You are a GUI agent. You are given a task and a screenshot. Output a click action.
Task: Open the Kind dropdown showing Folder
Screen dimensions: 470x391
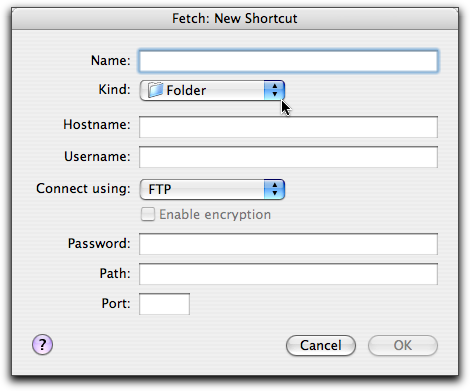pyautogui.click(x=212, y=90)
